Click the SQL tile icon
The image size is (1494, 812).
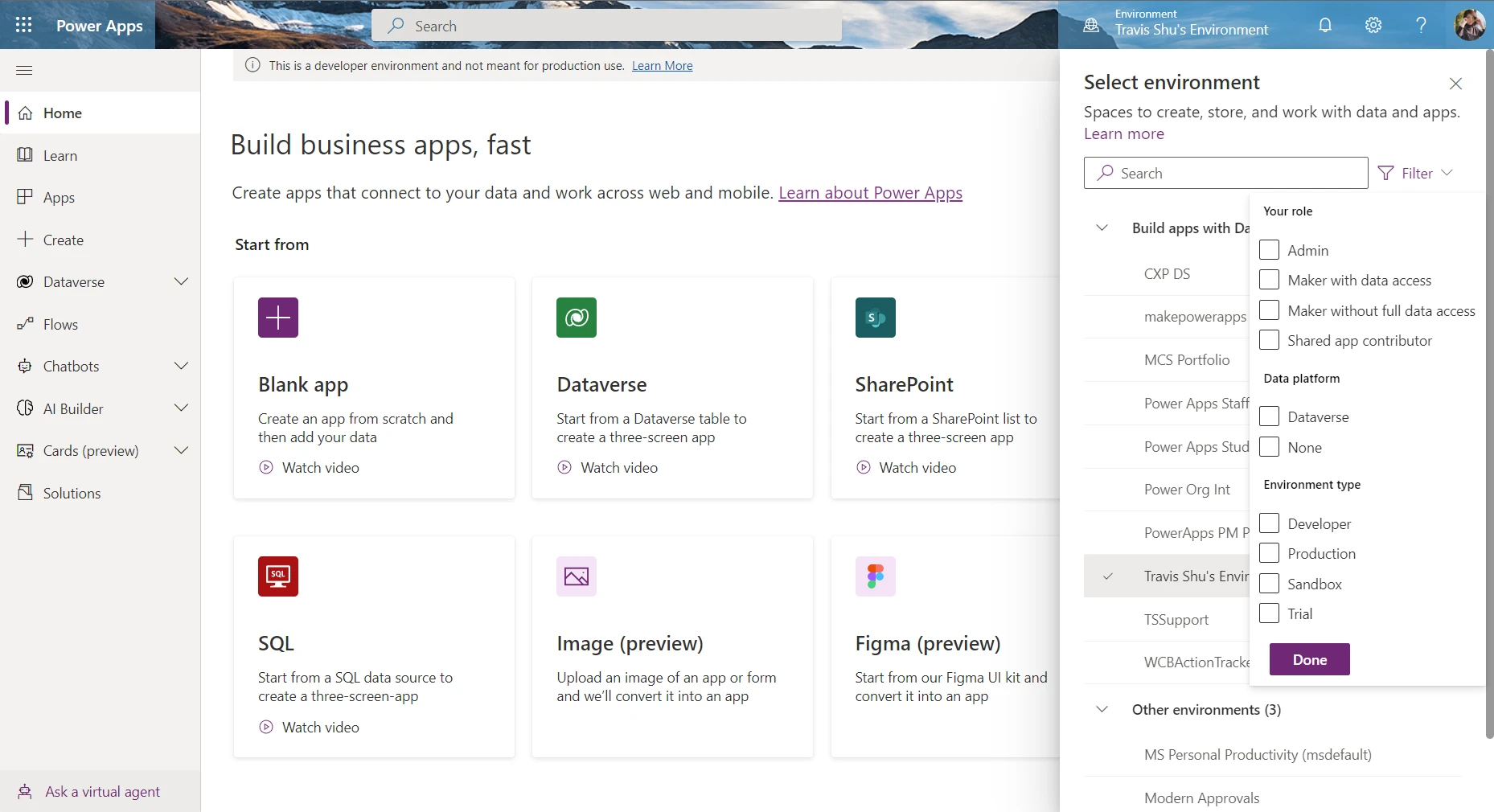coord(277,576)
